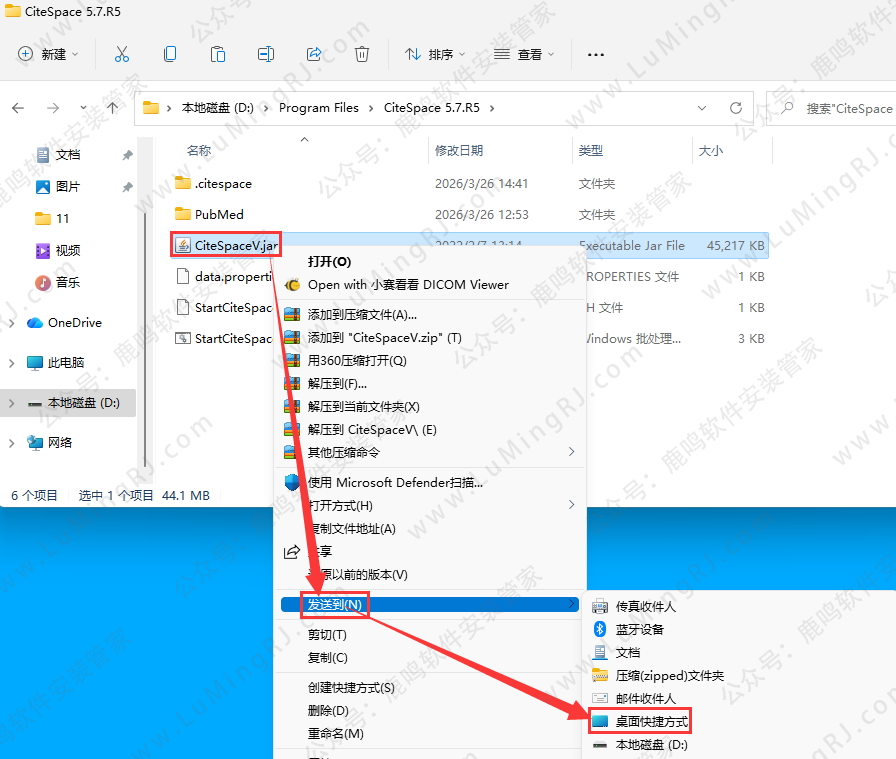
Task: Click 本地磁盘 (D:) breadcrumb segment
Action: point(218,108)
